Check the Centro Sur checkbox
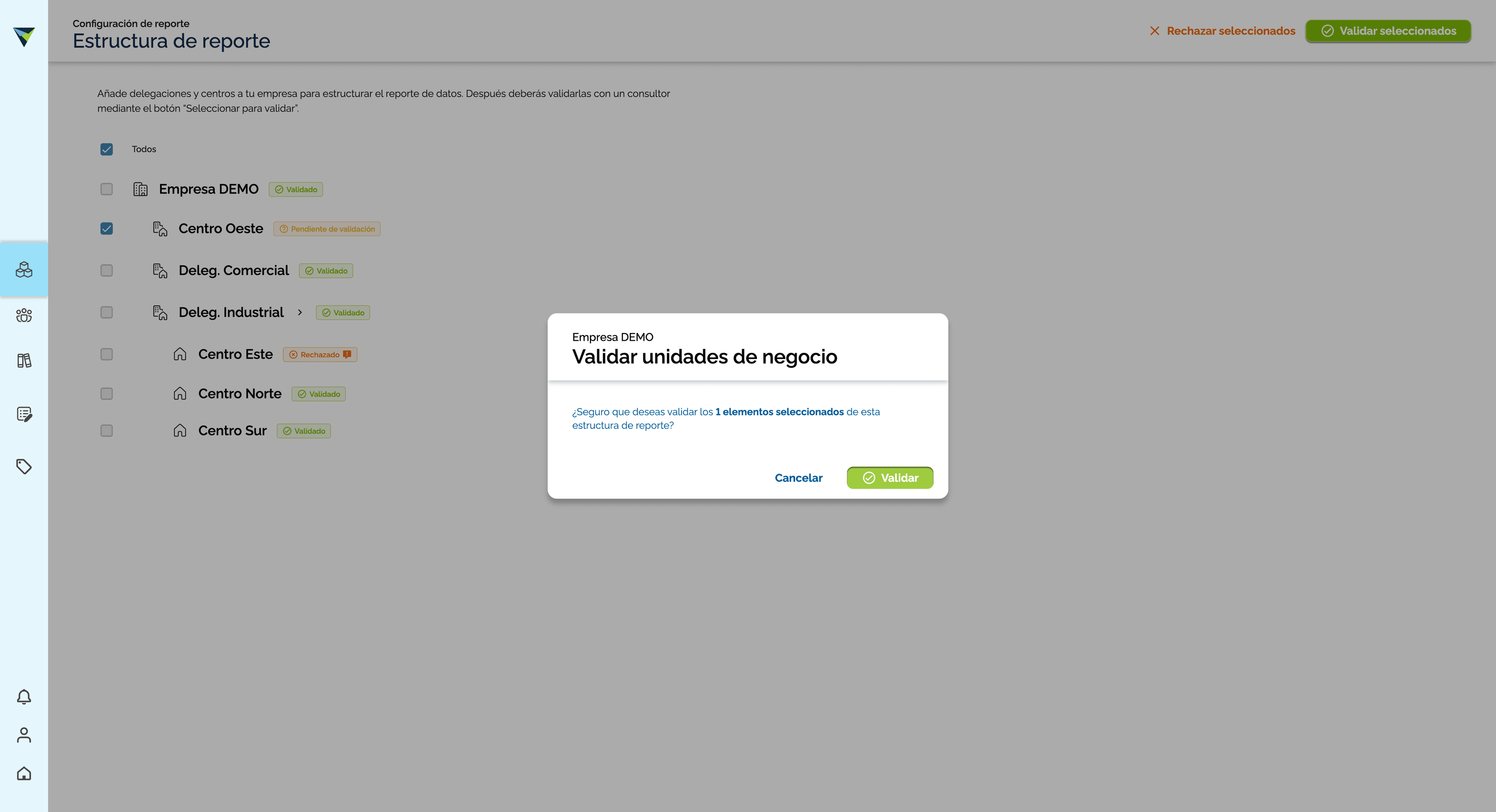 (106, 431)
